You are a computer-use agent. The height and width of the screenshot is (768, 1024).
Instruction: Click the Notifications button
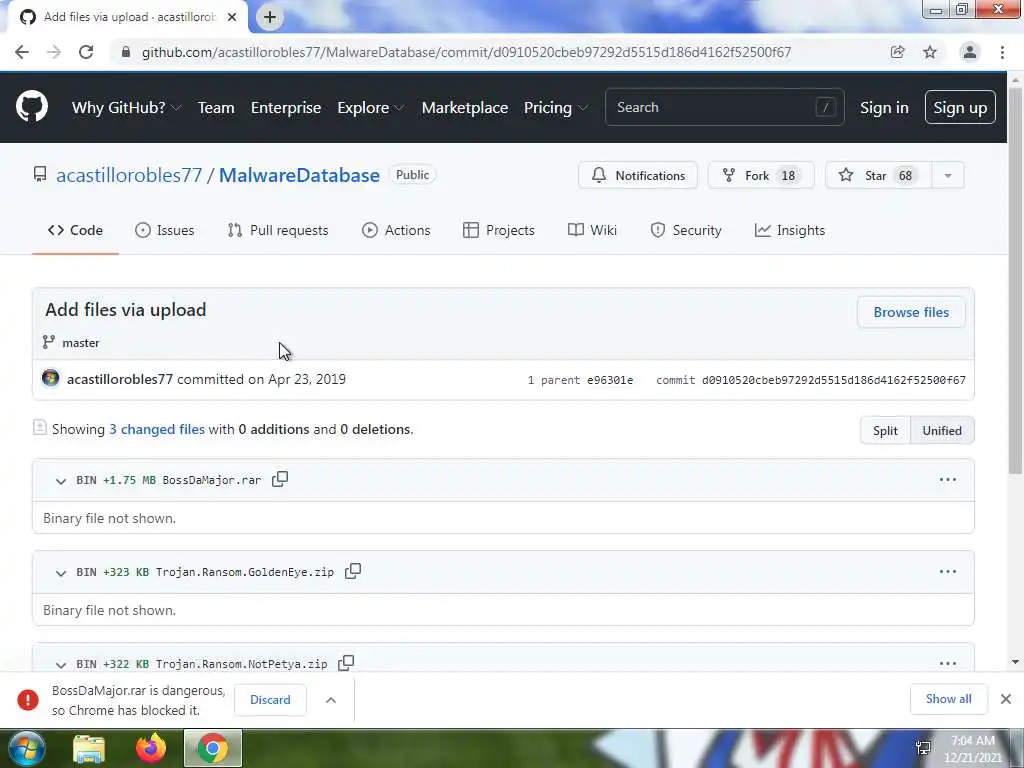(638, 175)
